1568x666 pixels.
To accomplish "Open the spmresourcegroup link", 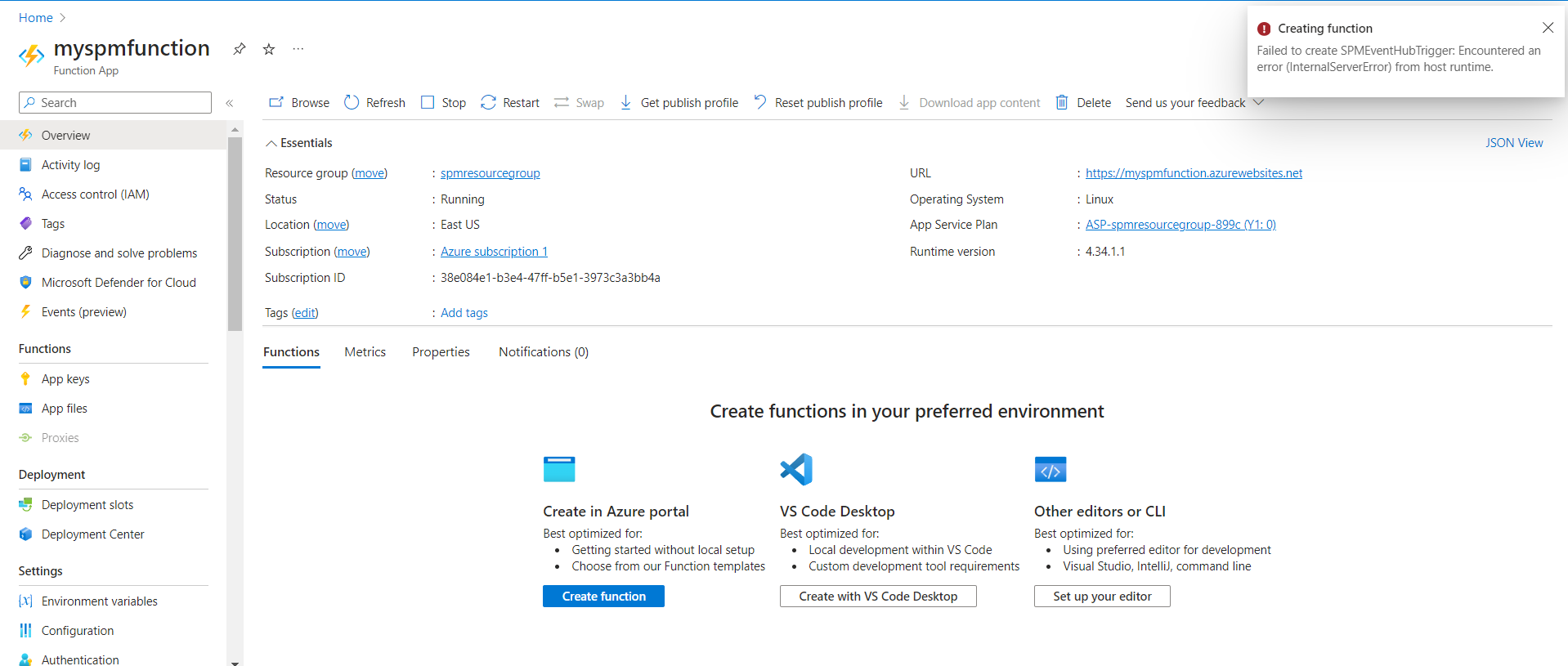I will pos(491,173).
